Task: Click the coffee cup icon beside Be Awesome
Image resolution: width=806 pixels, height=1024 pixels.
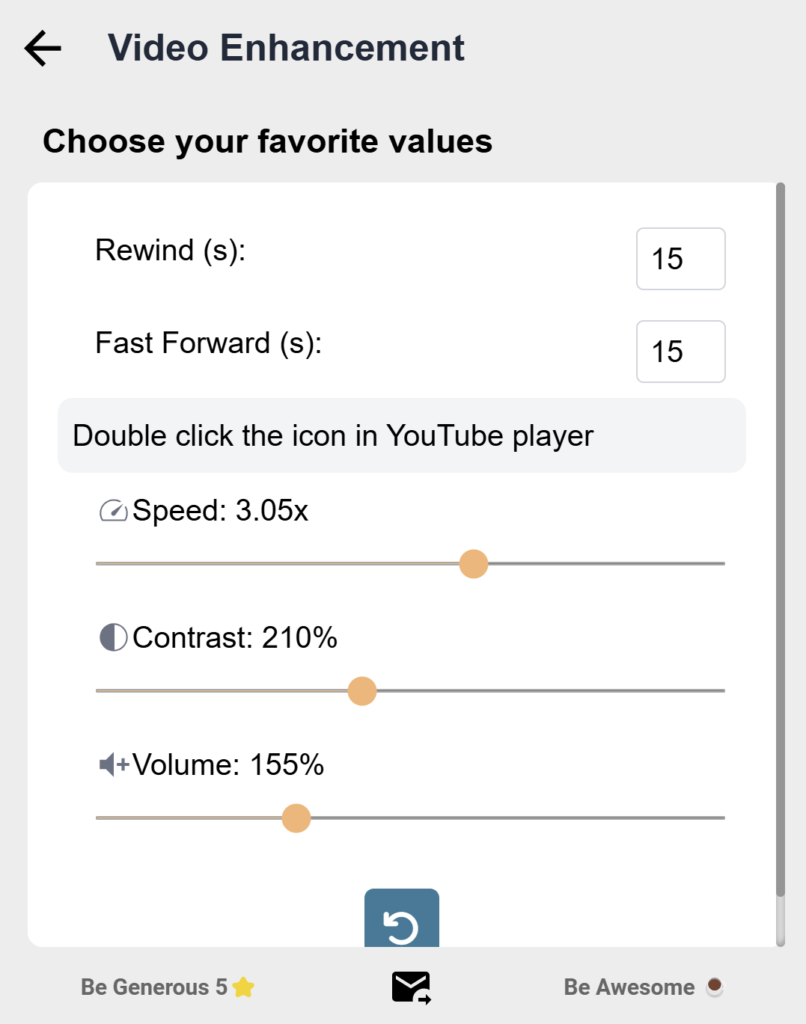Action: click(715, 986)
